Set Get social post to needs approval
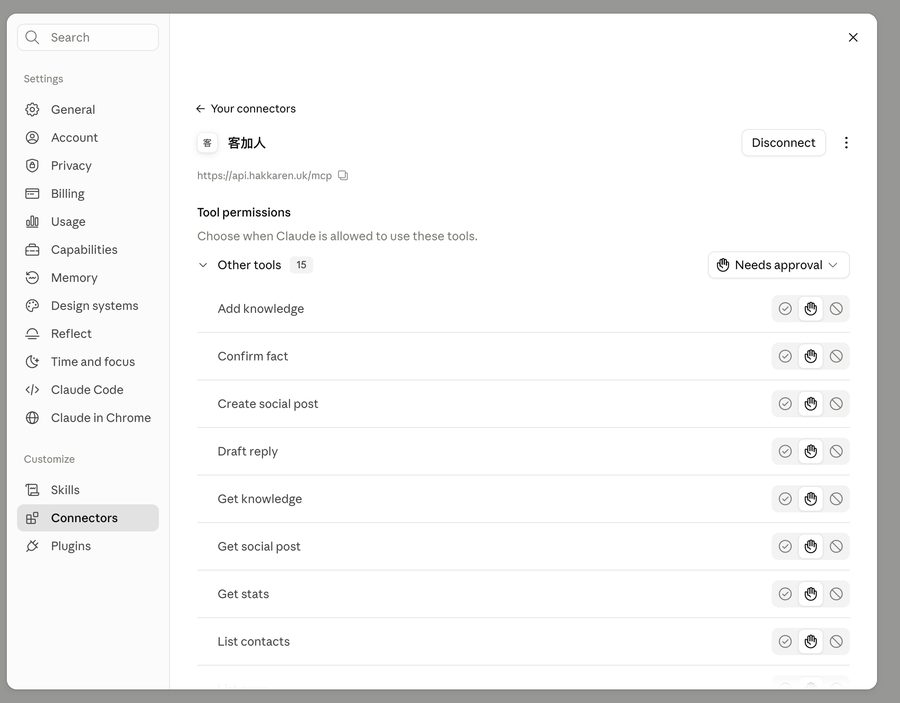 [x=810, y=547]
